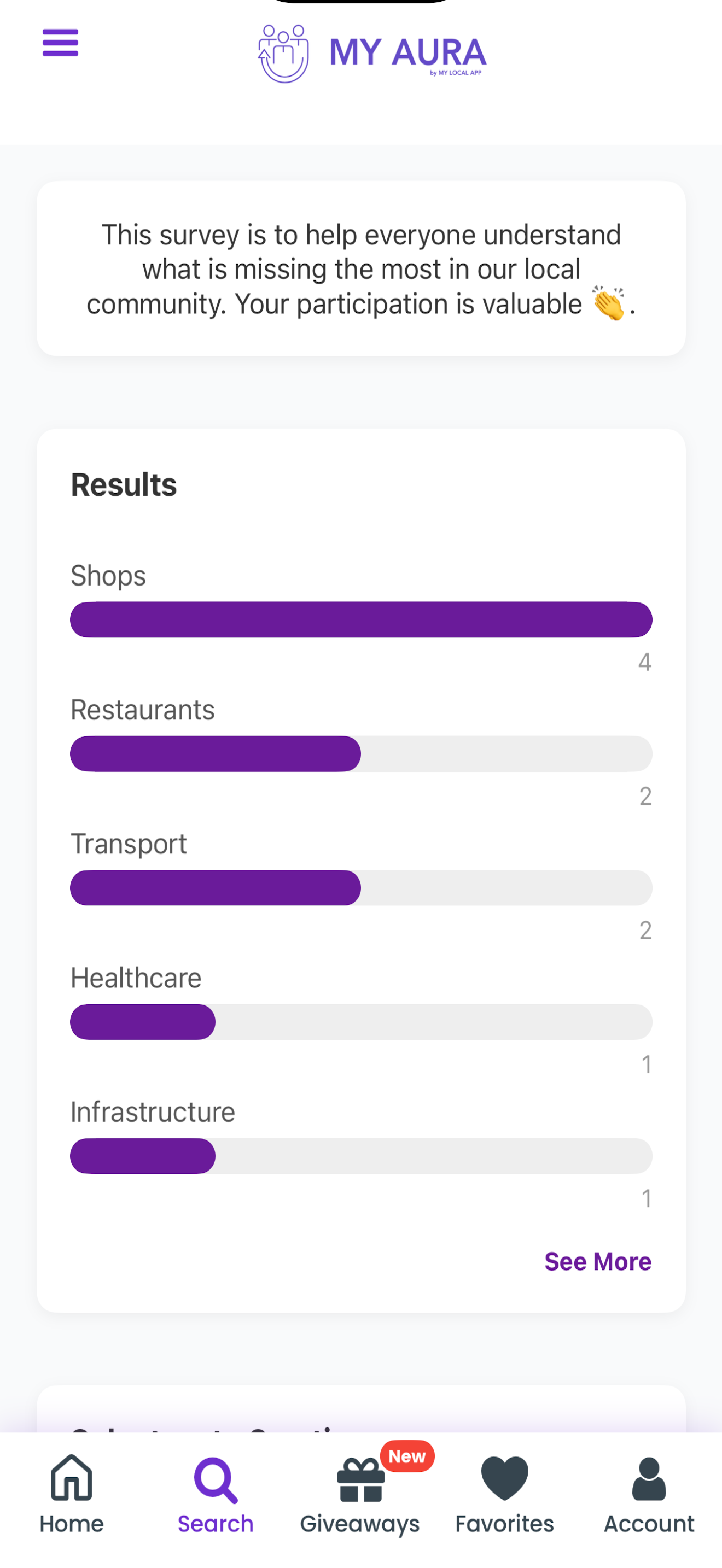Expand results with See More
The height and width of the screenshot is (1568, 722).
click(x=598, y=1262)
